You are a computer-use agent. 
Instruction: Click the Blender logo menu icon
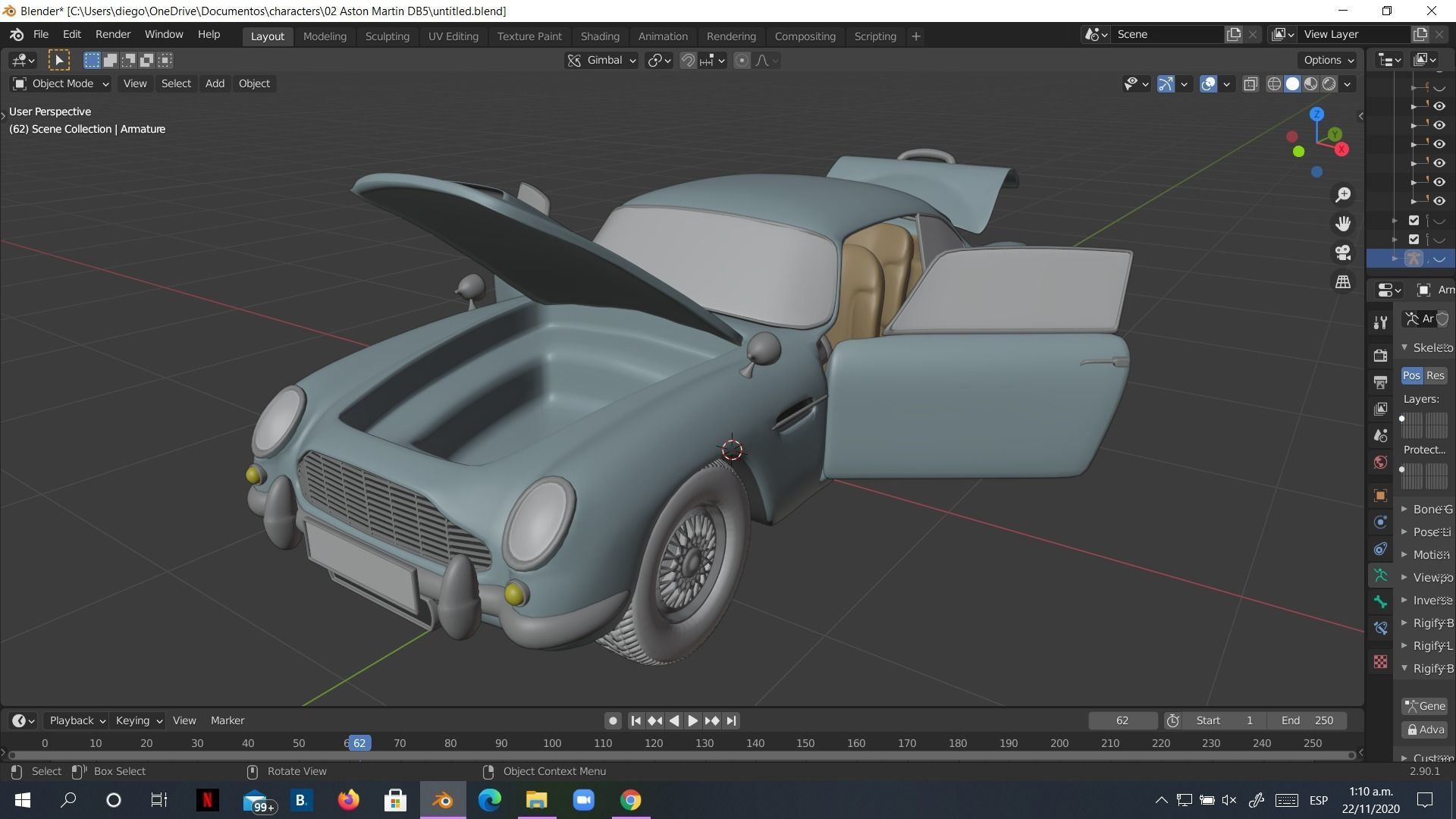coord(17,35)
